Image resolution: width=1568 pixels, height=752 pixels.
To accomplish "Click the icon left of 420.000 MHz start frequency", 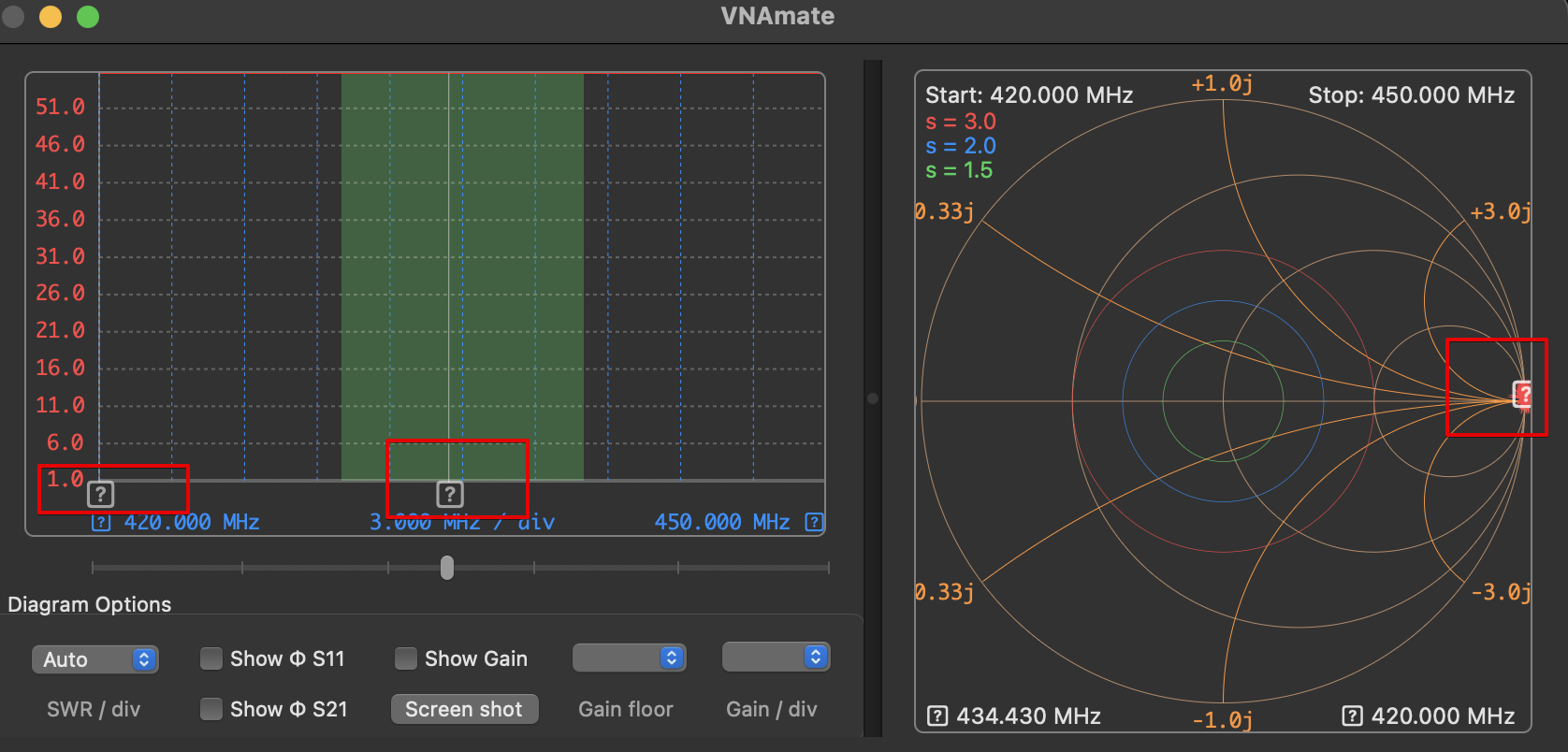I will [x=101, y=522].
